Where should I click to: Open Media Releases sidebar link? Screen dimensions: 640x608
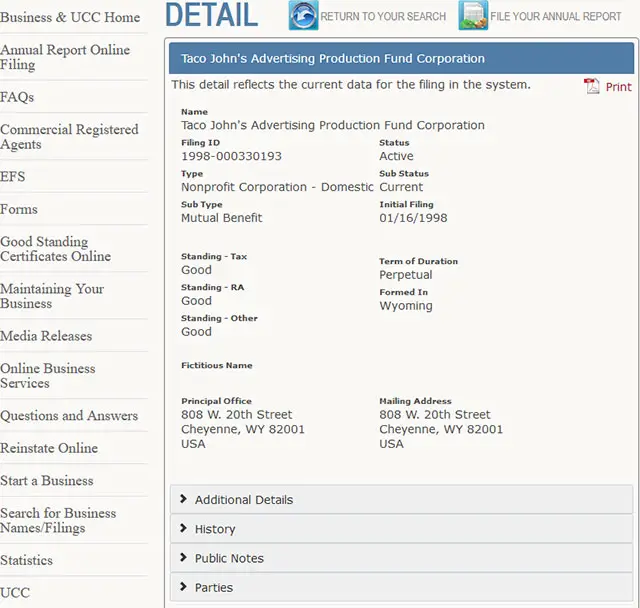click(46, 336)
